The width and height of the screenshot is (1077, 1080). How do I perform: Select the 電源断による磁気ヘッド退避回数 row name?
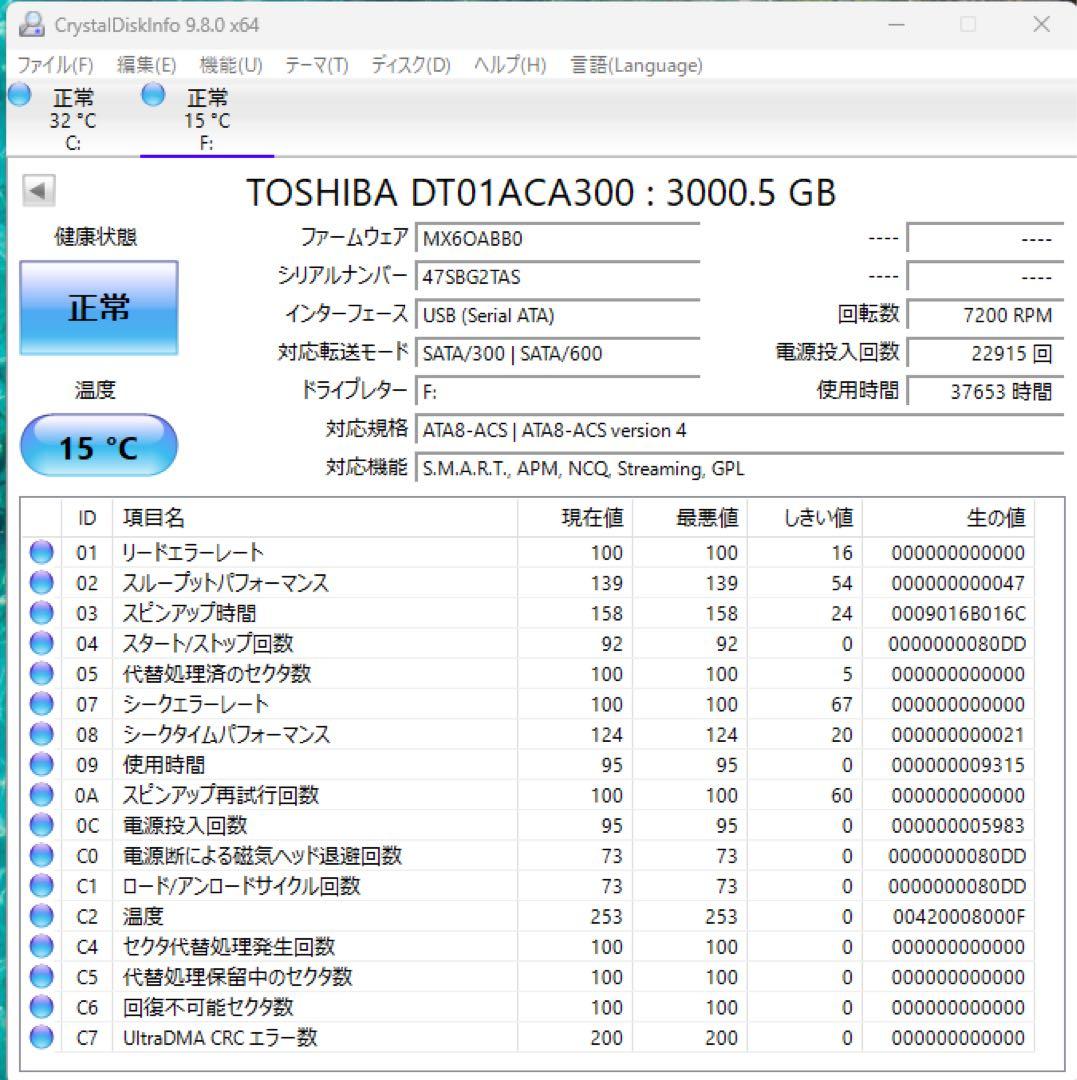[262, 855]
